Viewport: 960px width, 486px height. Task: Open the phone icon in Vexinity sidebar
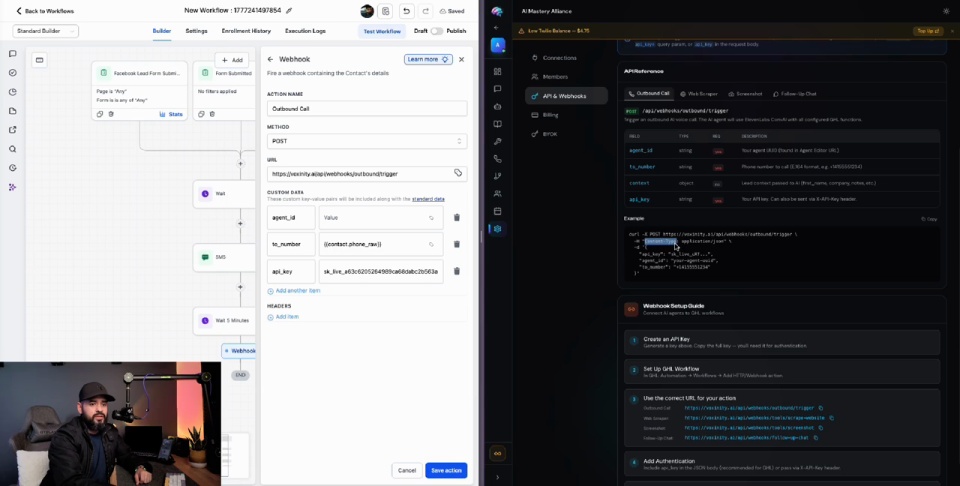pos(497,159)
